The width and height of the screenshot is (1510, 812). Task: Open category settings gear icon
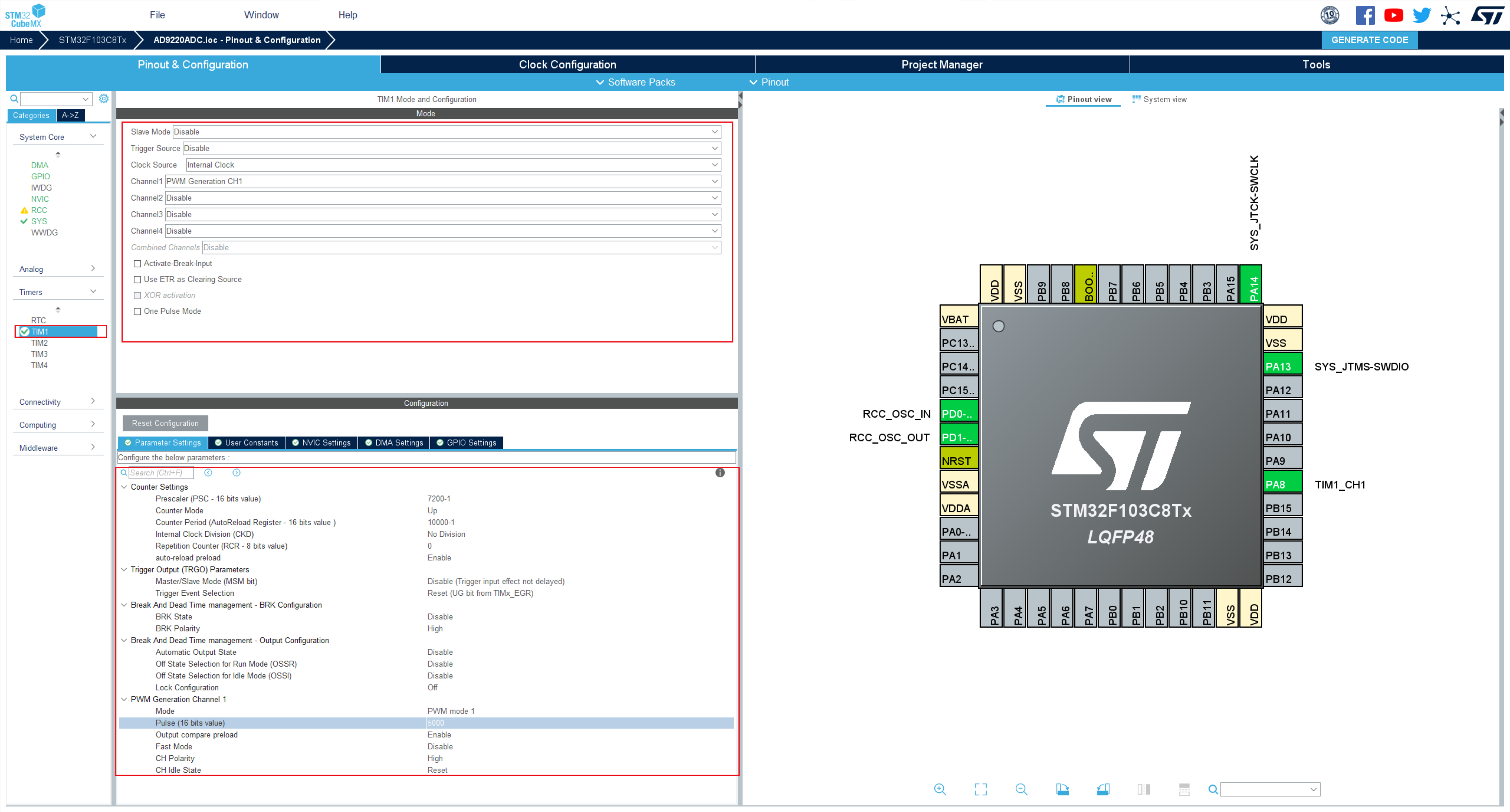pyautogui.click(x=104, y=98)
